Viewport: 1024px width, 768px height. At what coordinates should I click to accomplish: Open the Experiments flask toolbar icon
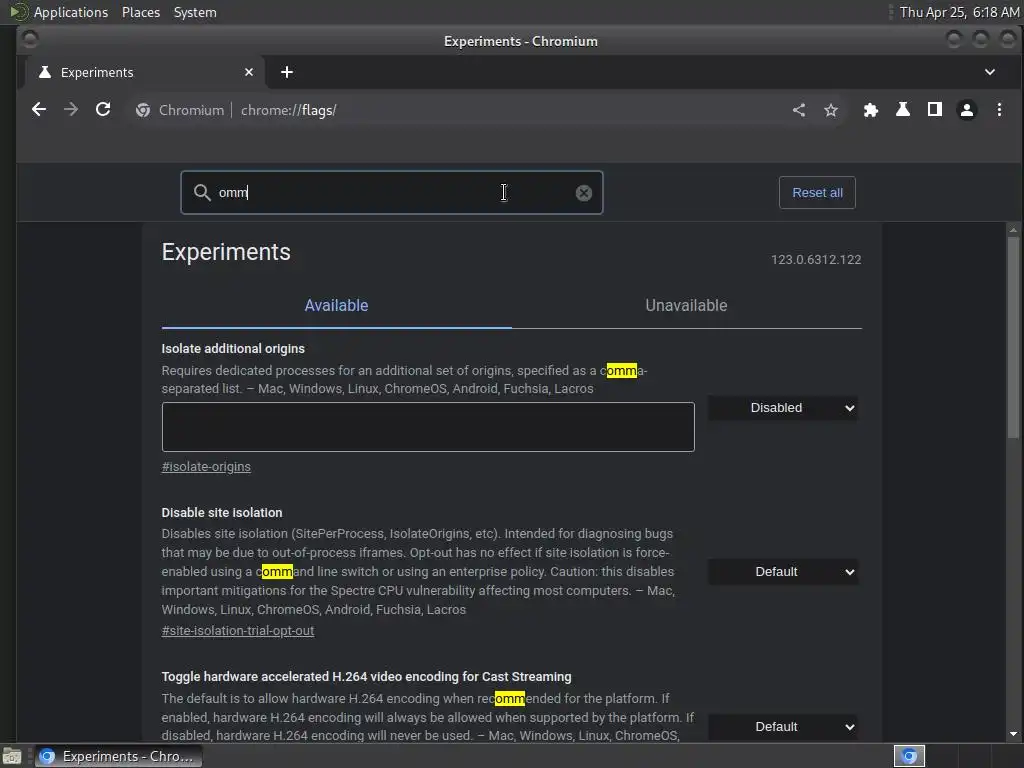coord(903,110)
